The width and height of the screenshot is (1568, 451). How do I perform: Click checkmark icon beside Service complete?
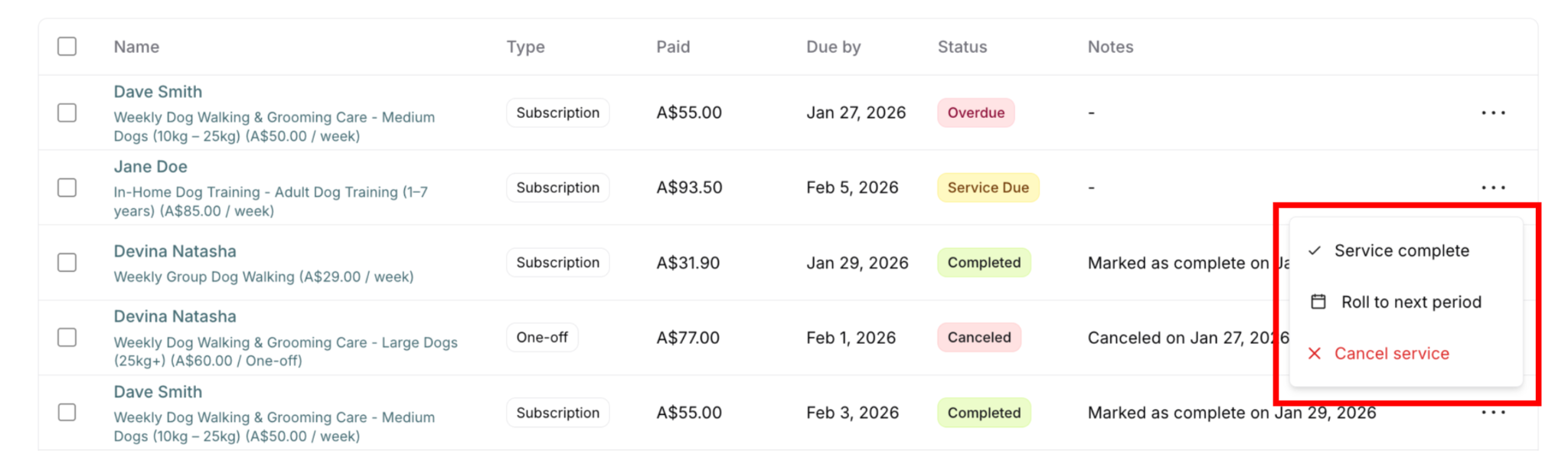(x=1315, y=251)
